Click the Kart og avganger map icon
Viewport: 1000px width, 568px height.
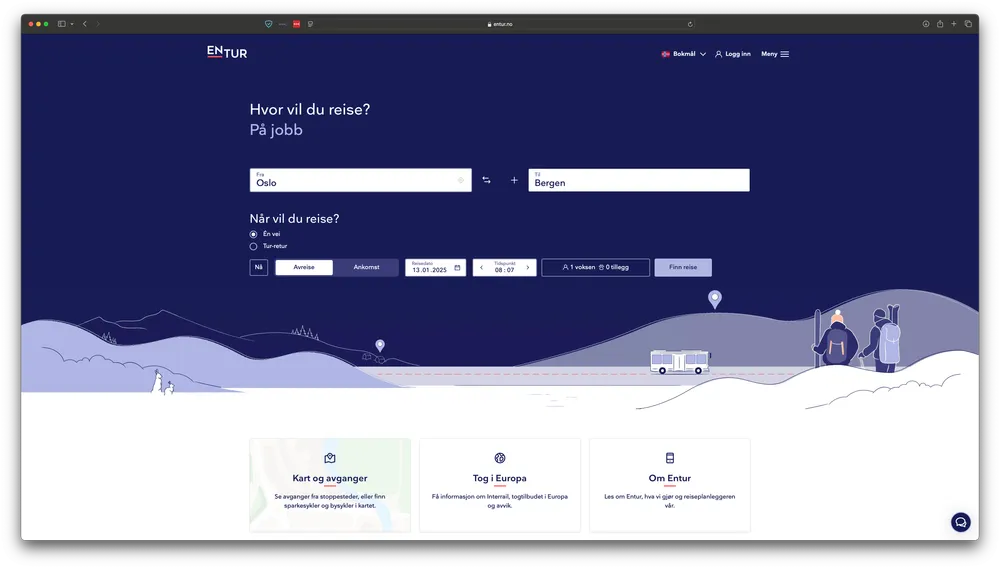(330, 458)
